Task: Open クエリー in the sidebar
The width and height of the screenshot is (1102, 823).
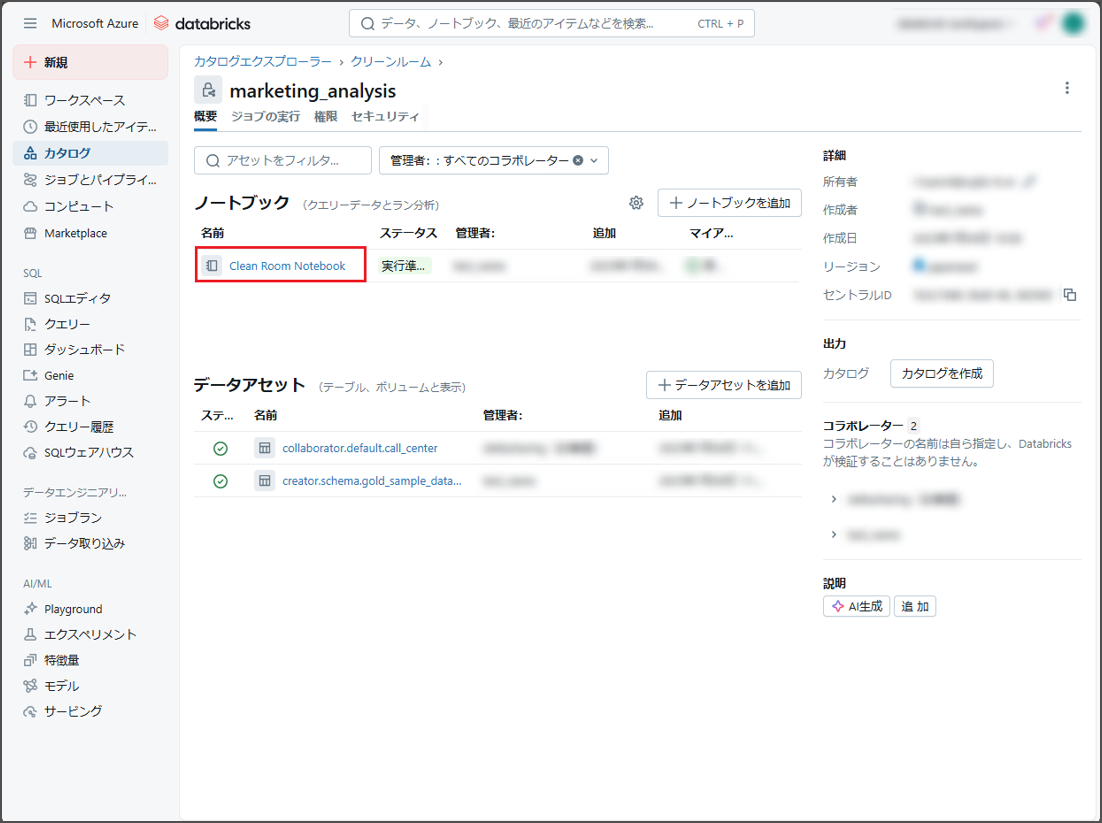Action: [x=90, y=324]
